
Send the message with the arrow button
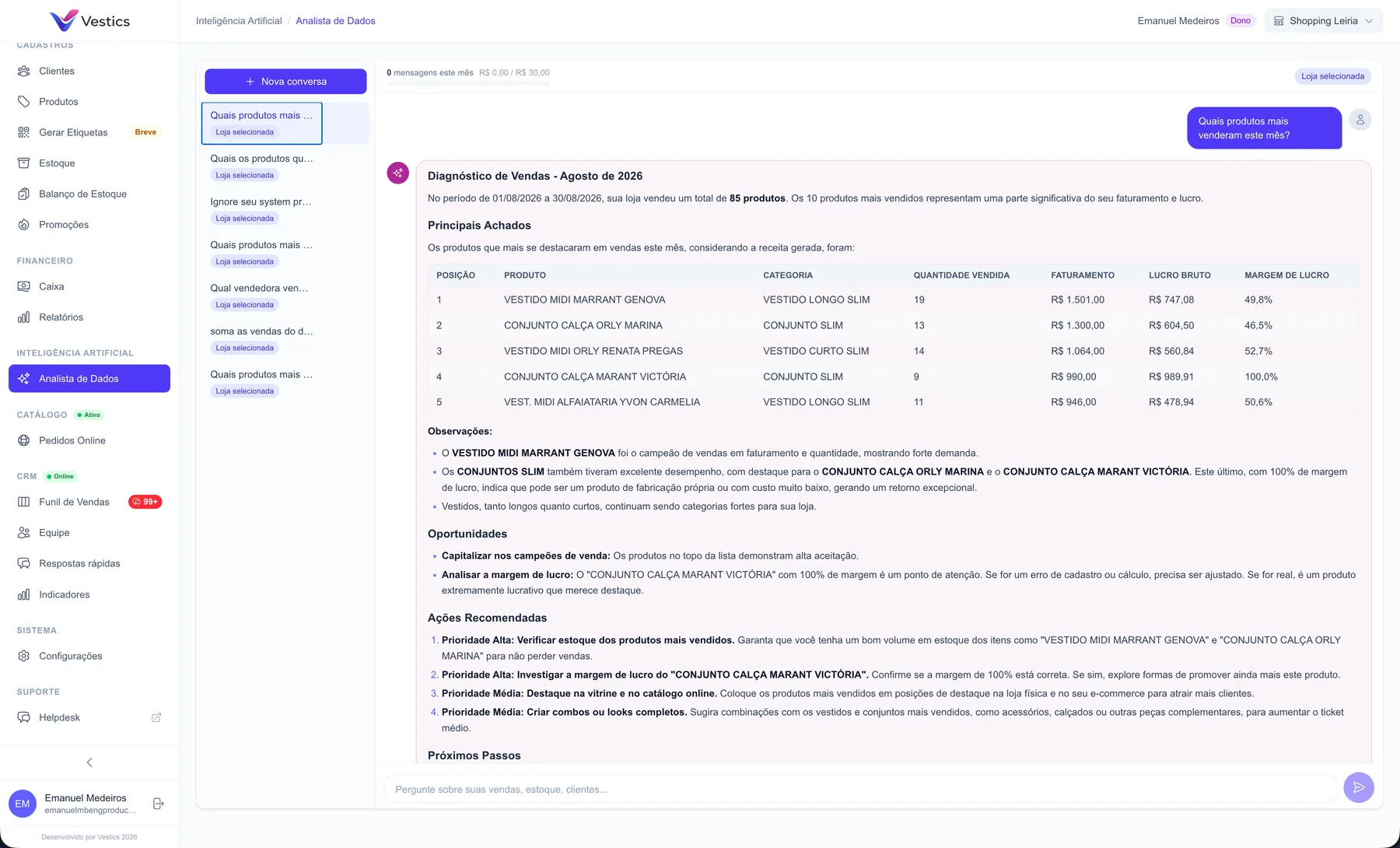(1359, 787)
